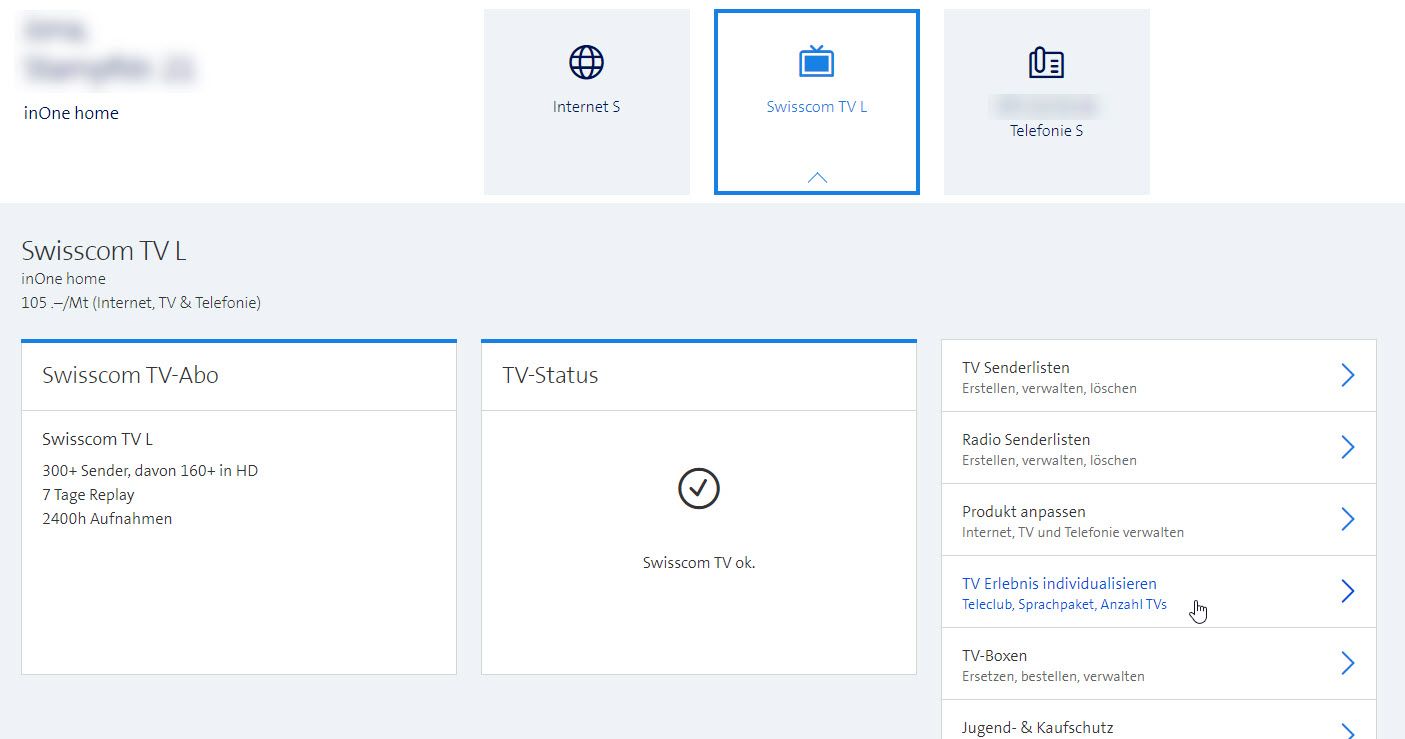Click 'inOne home' label under customer name

[71, 113]
